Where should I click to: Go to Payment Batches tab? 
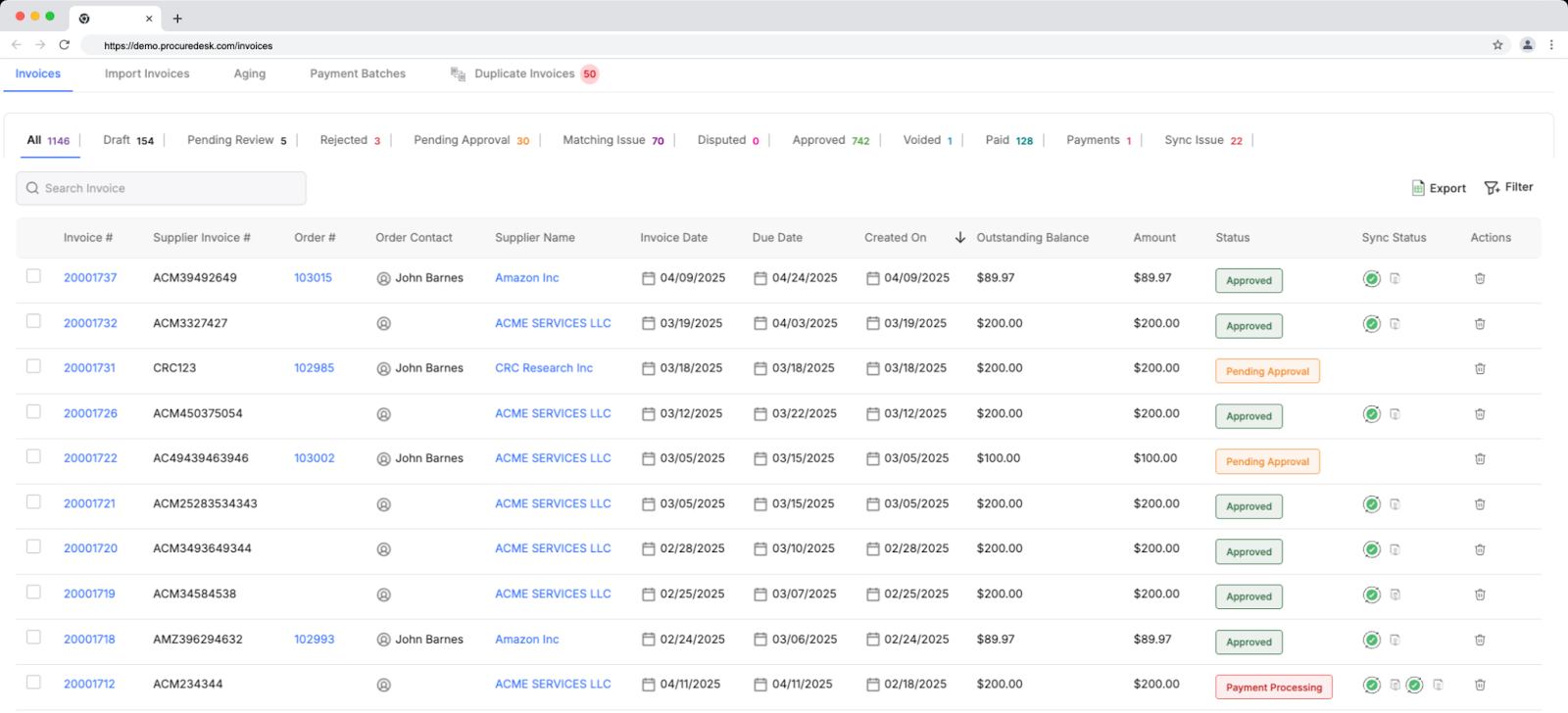pyautogui.click(x=358, y=73)
